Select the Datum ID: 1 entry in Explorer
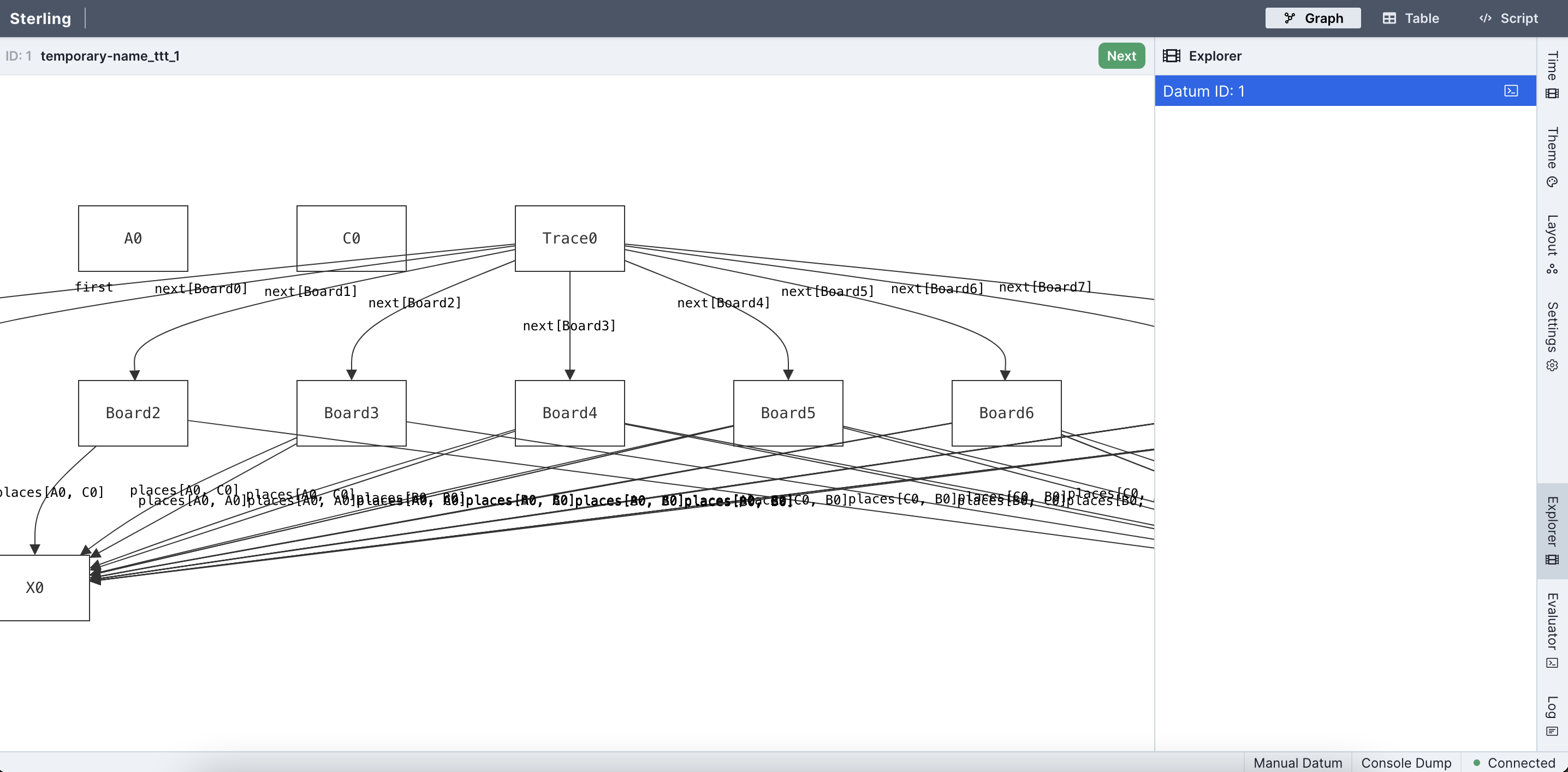This screenshot has width=1568, height=772. pos(1278,91)
